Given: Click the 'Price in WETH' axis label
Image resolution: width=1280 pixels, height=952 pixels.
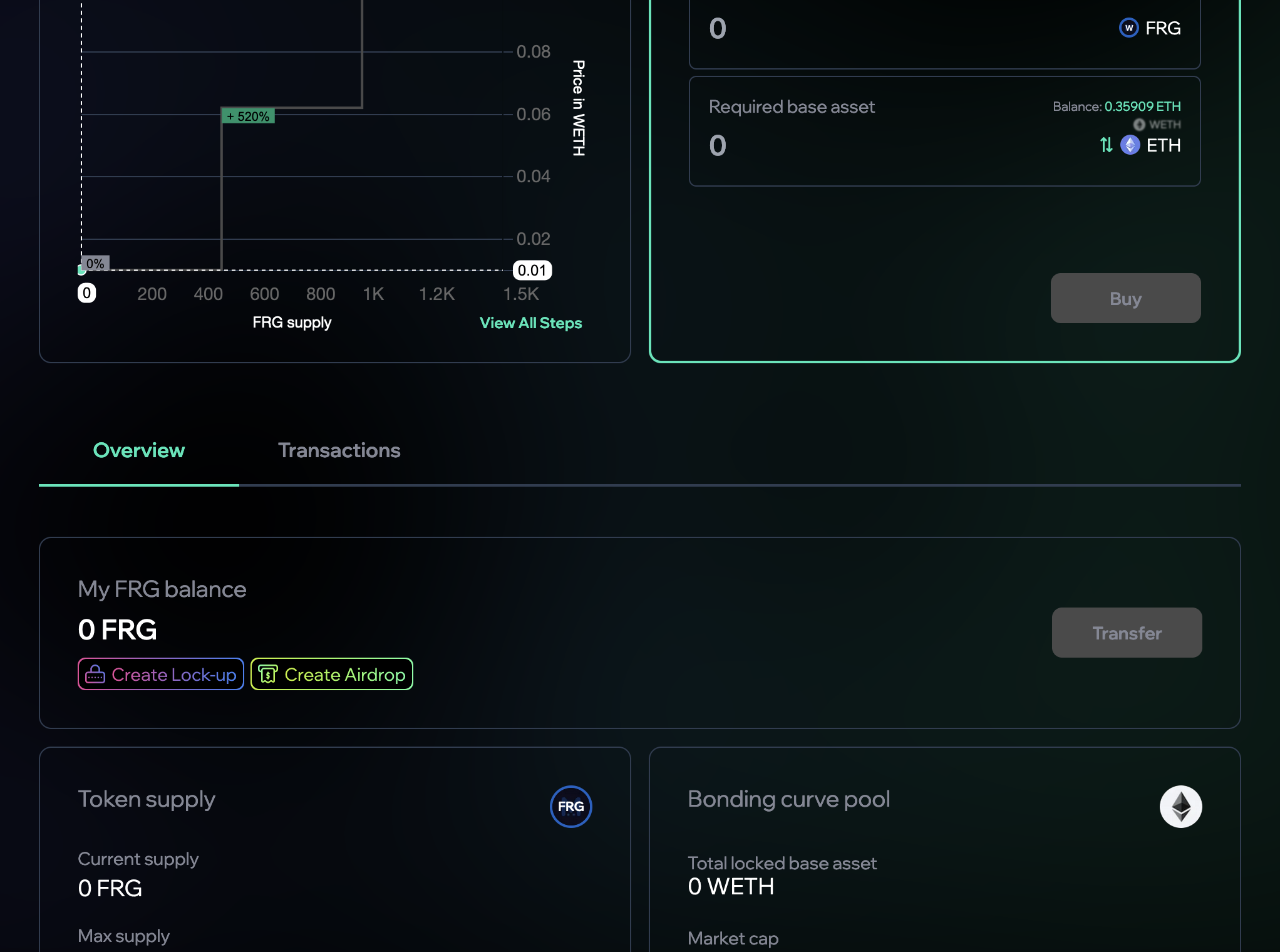Looking at the screenshot, I should (x=579, y=108).
